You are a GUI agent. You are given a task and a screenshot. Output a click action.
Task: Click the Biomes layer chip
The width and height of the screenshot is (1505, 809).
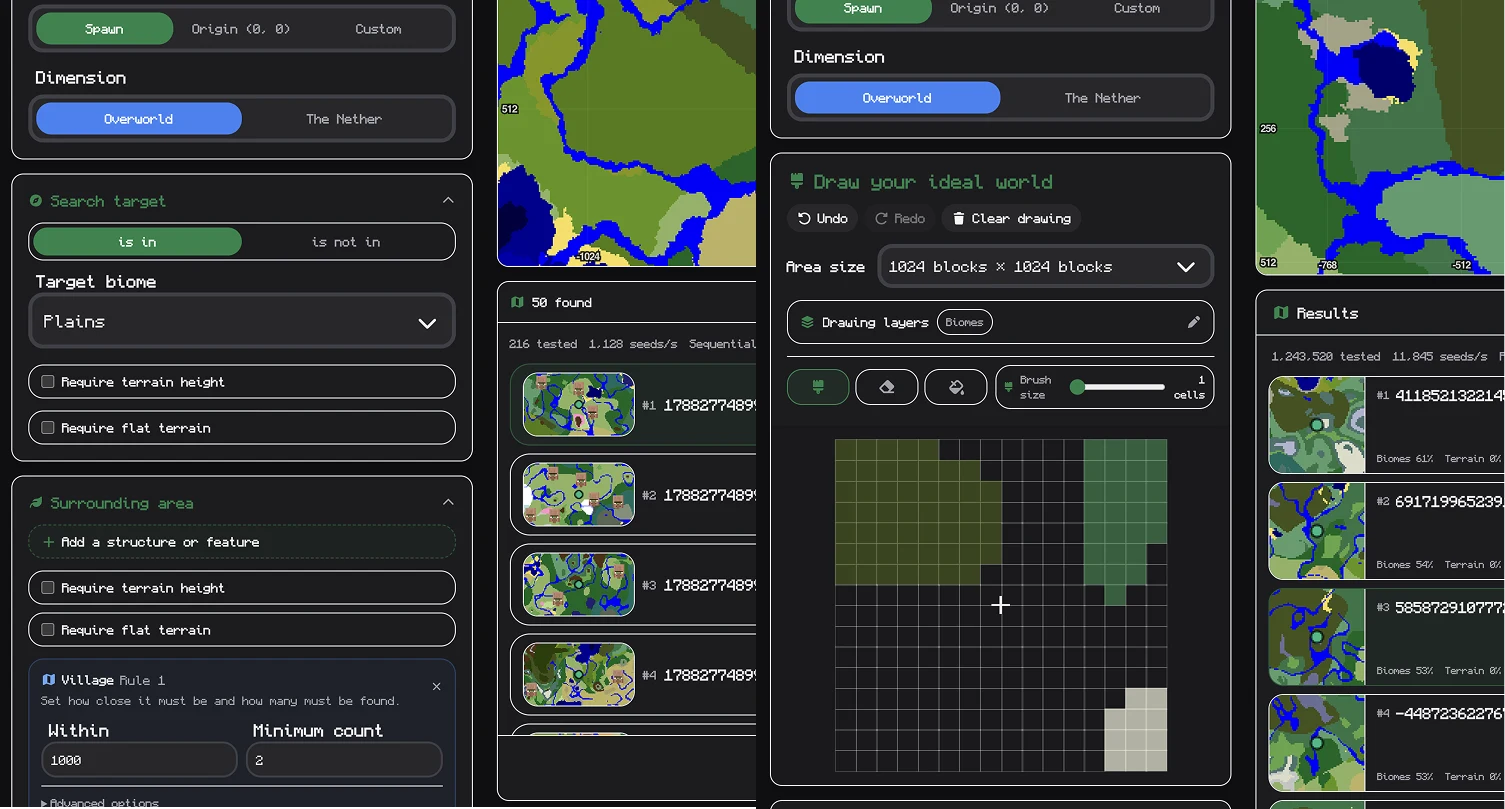tap(964, 322)
